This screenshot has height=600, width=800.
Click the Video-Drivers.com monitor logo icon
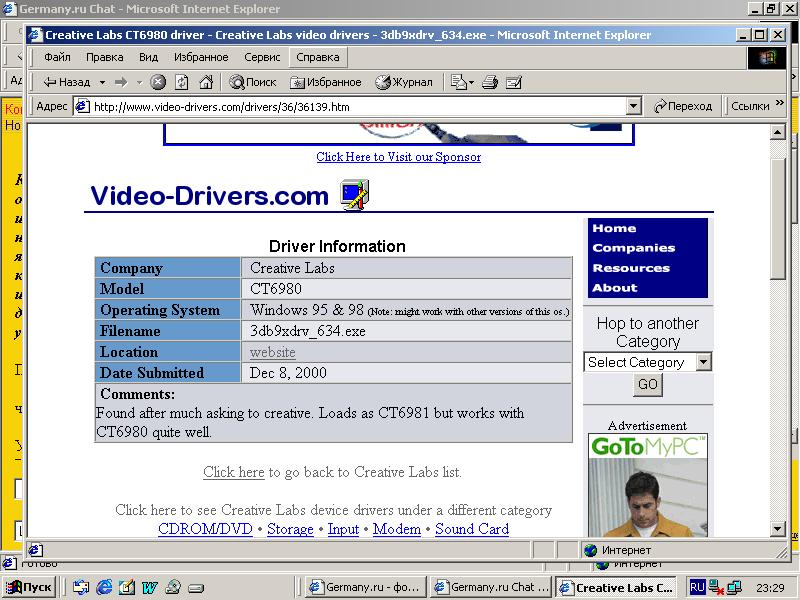[x=355, y=194]
